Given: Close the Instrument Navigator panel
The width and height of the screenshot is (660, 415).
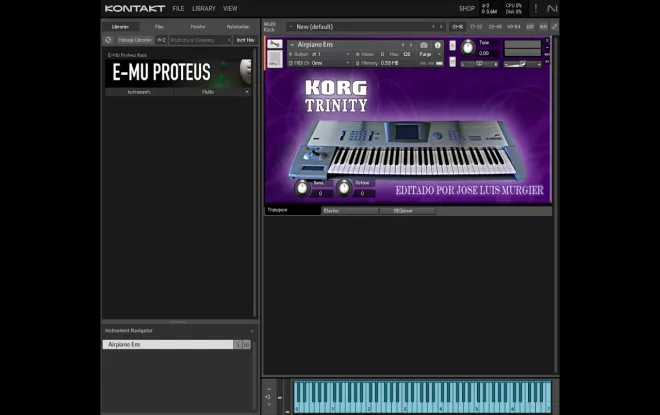Looking at the screenshot, I should tap(252, 331).
